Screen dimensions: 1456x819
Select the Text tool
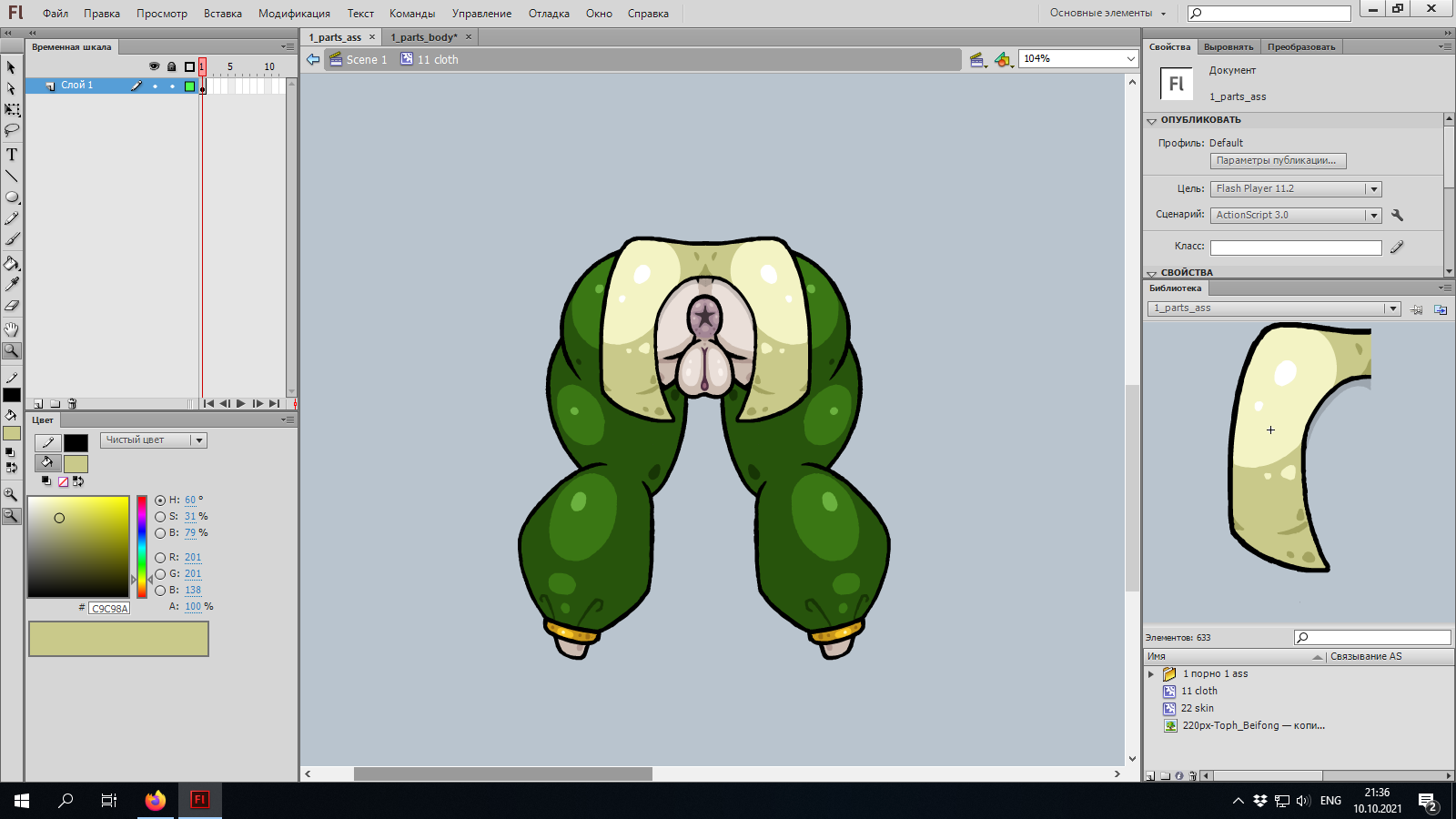coord(12,155)
